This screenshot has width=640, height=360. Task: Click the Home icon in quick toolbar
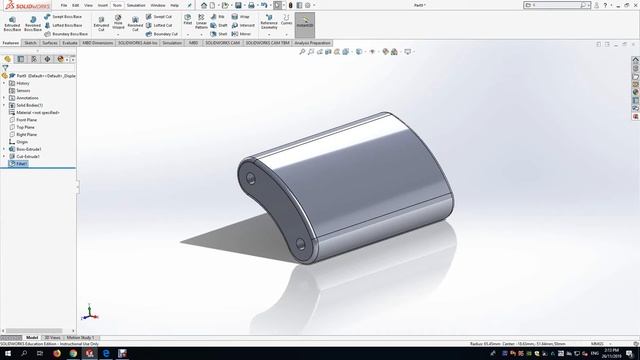tap(204, 5)
